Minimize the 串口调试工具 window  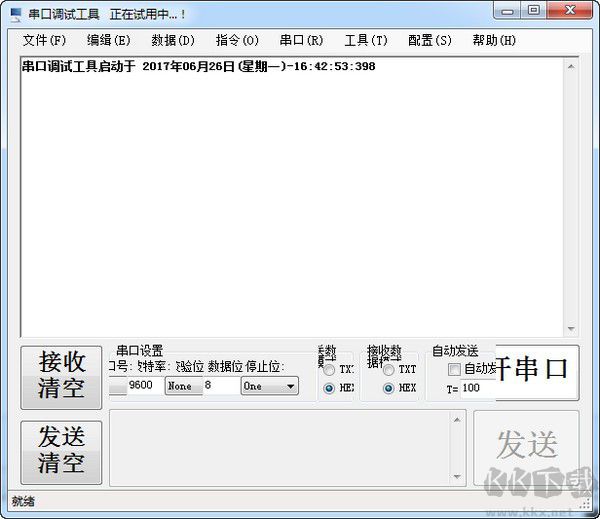point(507,10)
